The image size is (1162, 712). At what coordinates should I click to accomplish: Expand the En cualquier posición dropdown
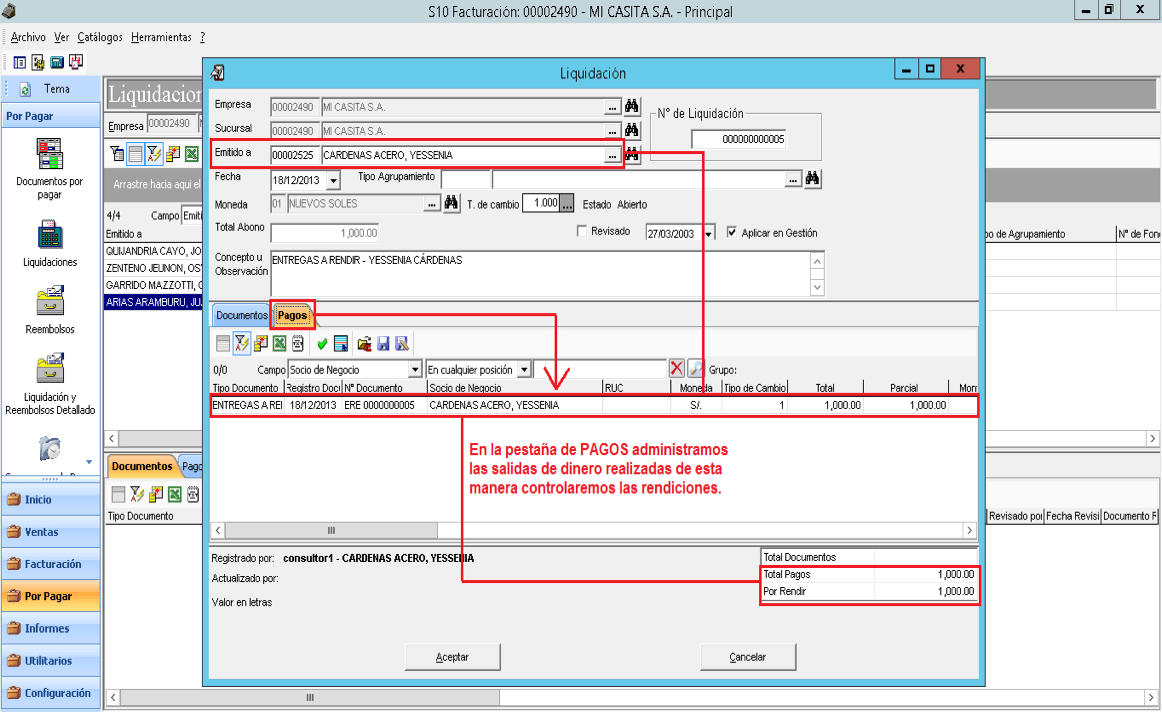(524, 369)
